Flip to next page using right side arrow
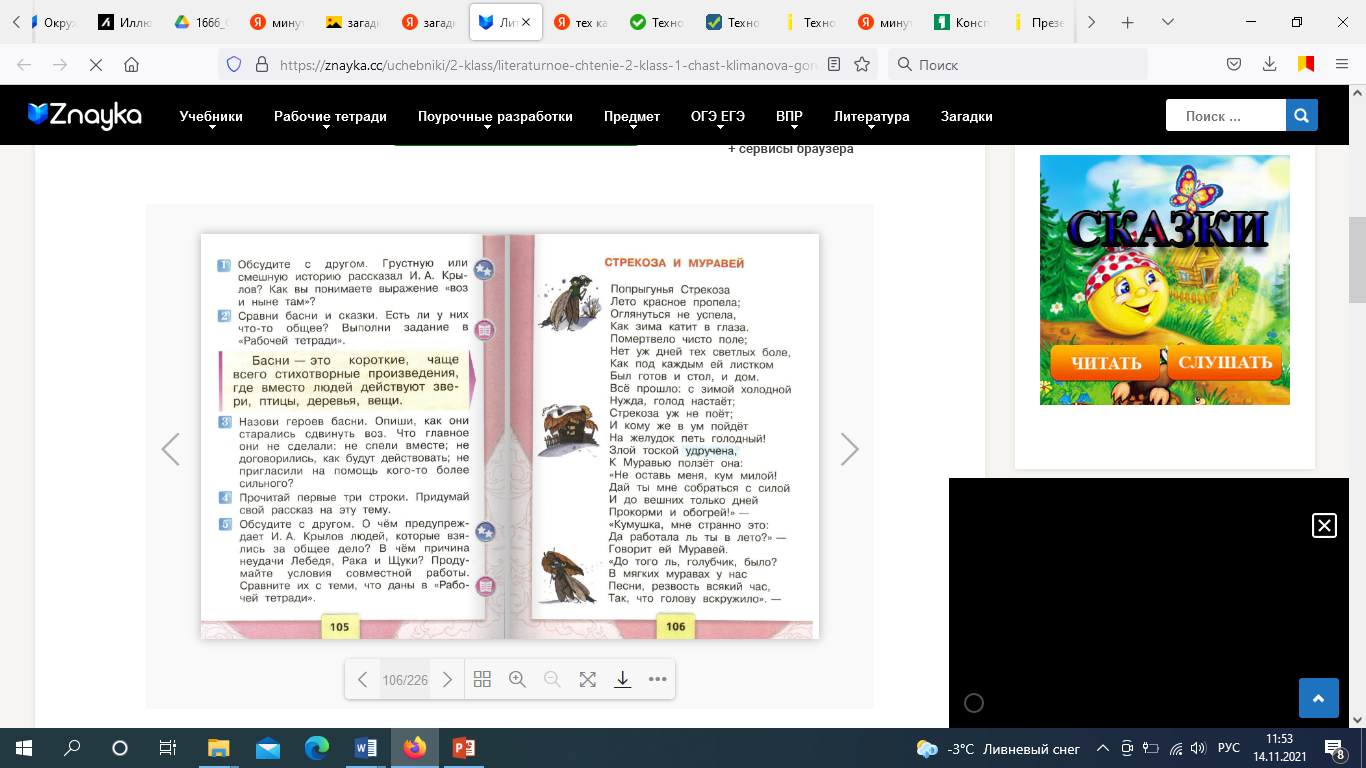Screen dimensions: 1366x768 tap(850, 450)
